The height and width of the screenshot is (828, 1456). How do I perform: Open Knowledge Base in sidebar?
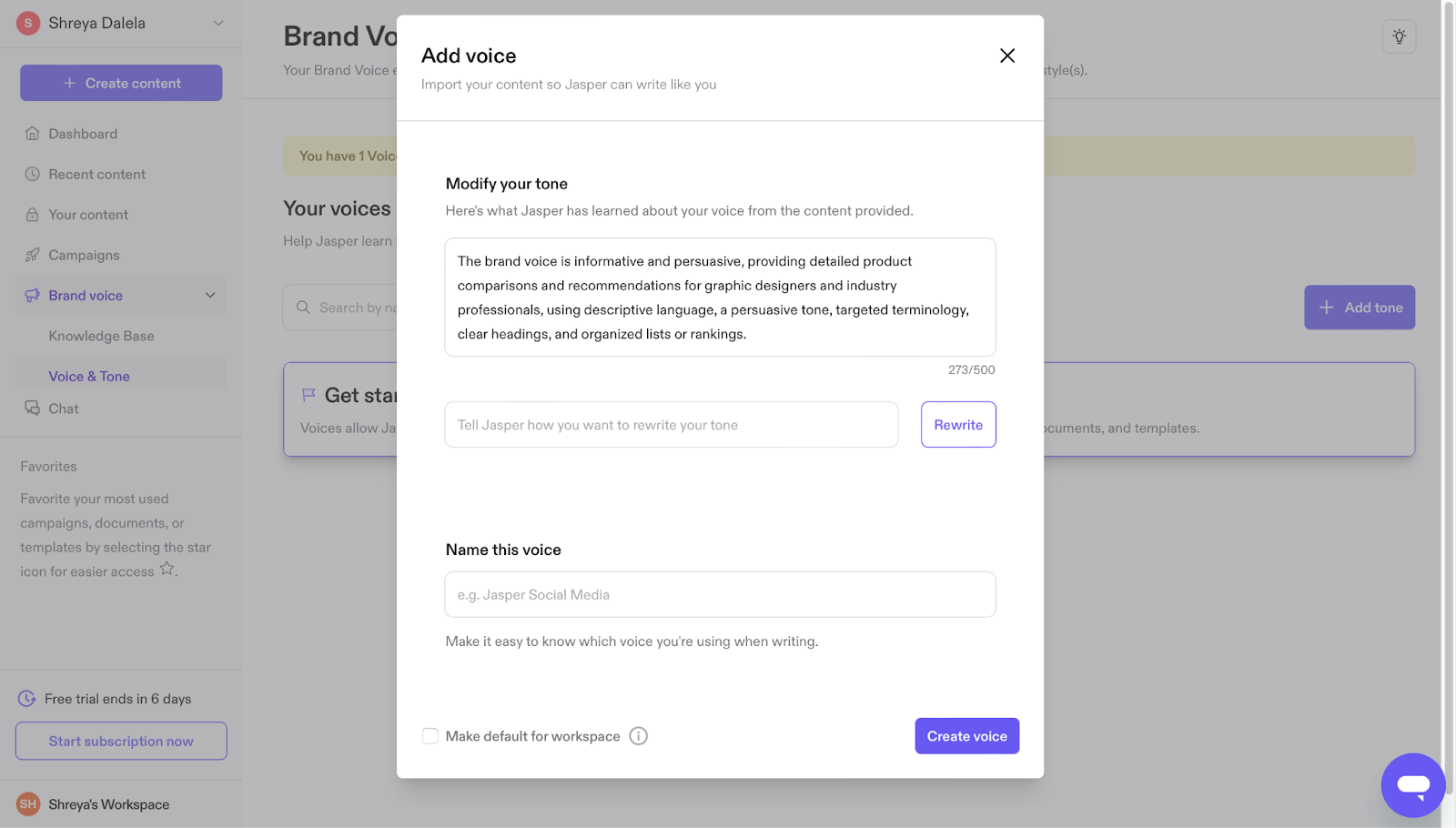point(101,336)
